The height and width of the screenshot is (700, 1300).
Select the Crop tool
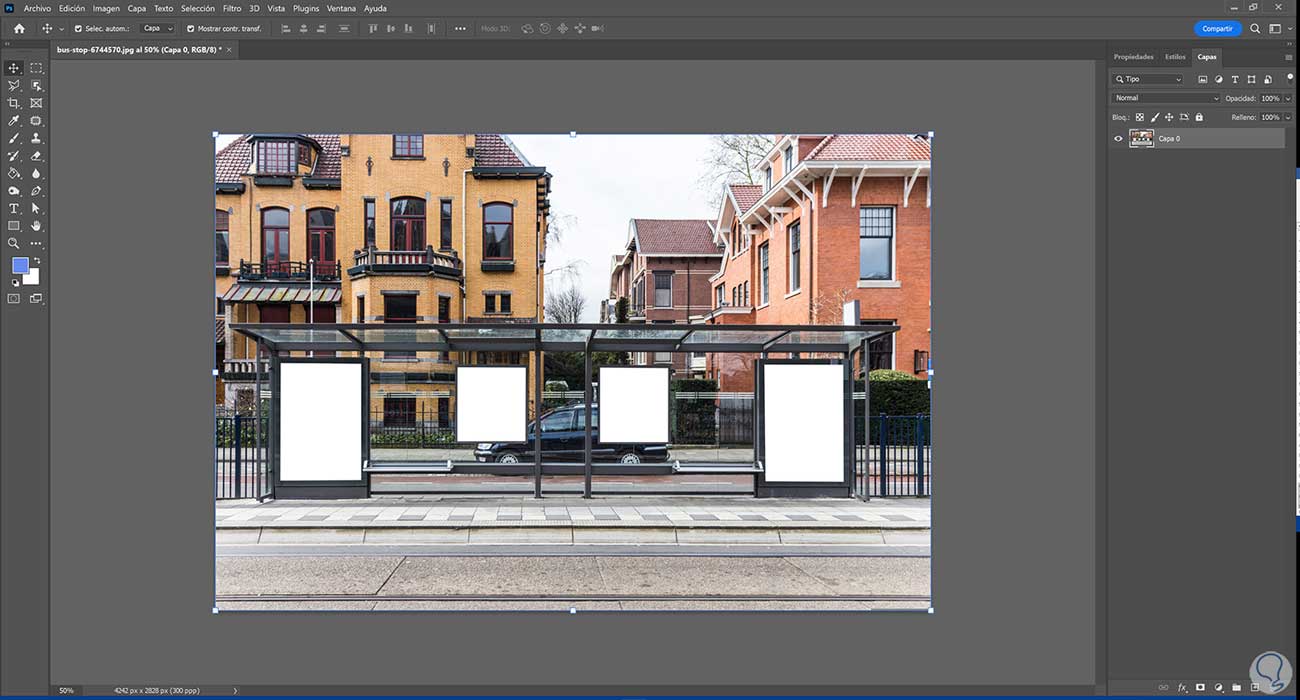pos(14,103)
